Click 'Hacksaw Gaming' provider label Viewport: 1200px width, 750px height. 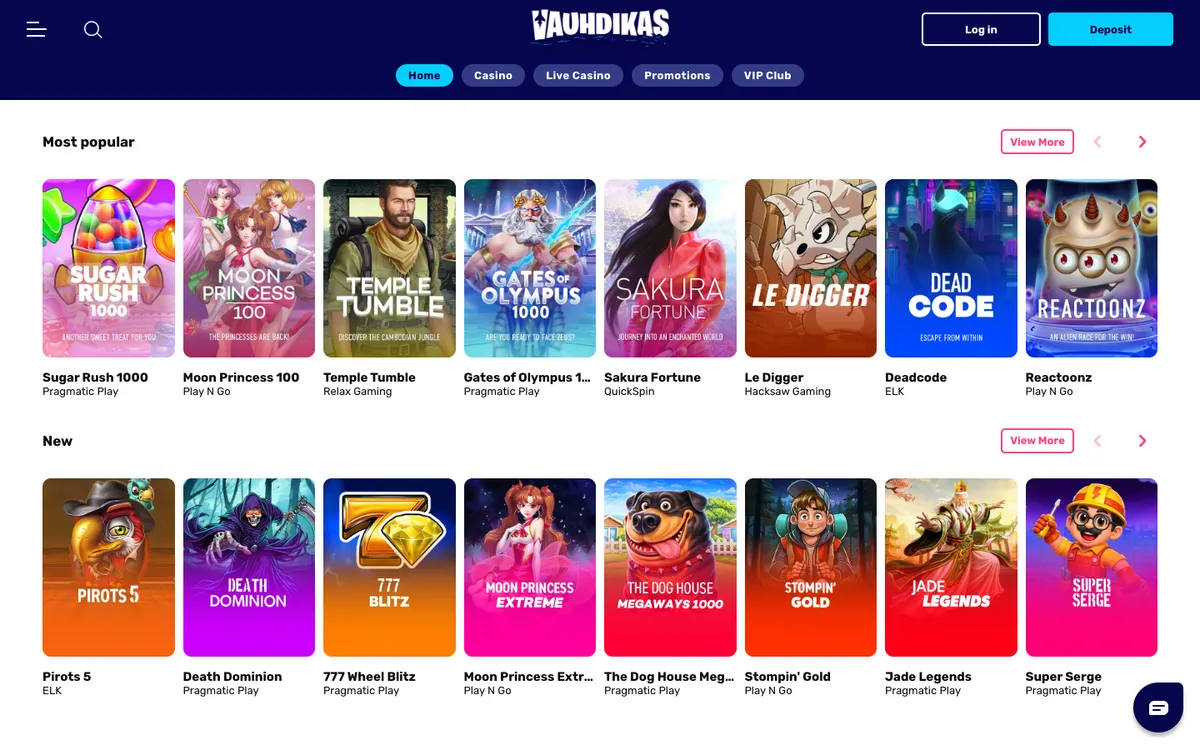pos(788,392)
